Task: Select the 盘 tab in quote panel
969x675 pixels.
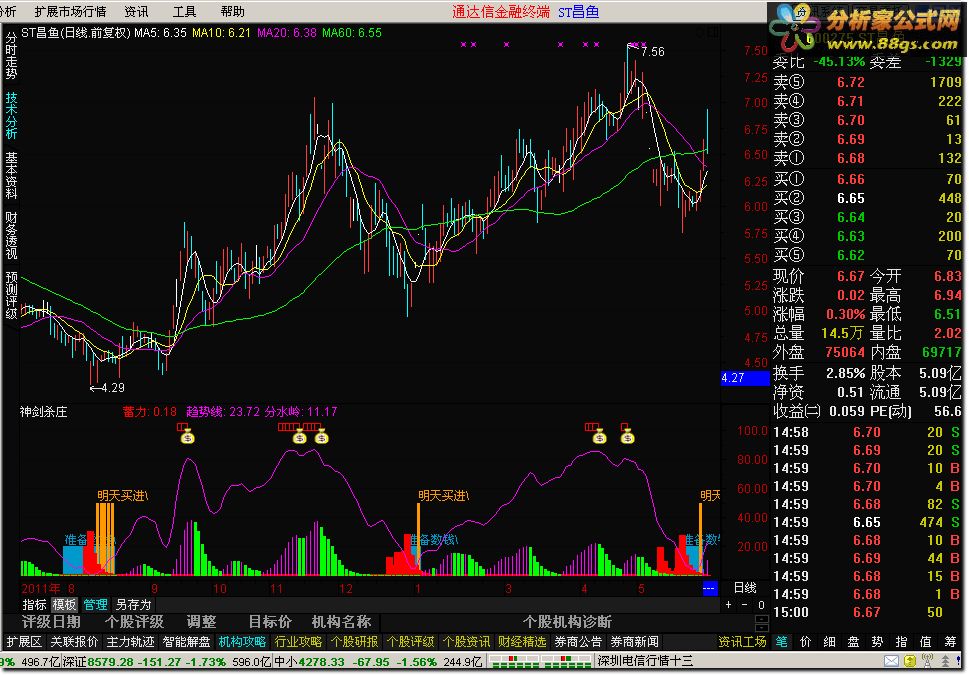Action: [853, 642]
